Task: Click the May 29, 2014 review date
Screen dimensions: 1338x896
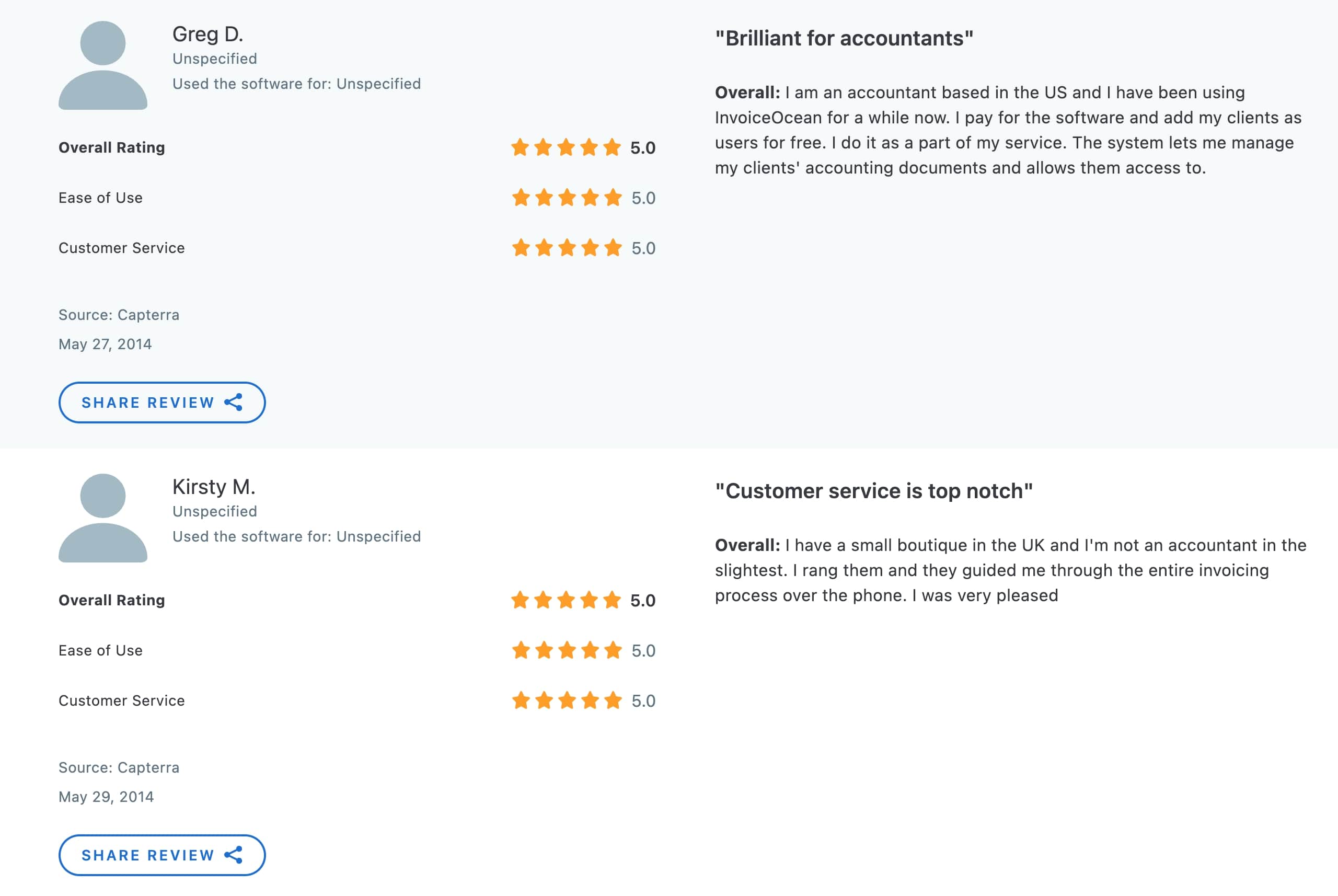Action: tap(105, 796)
